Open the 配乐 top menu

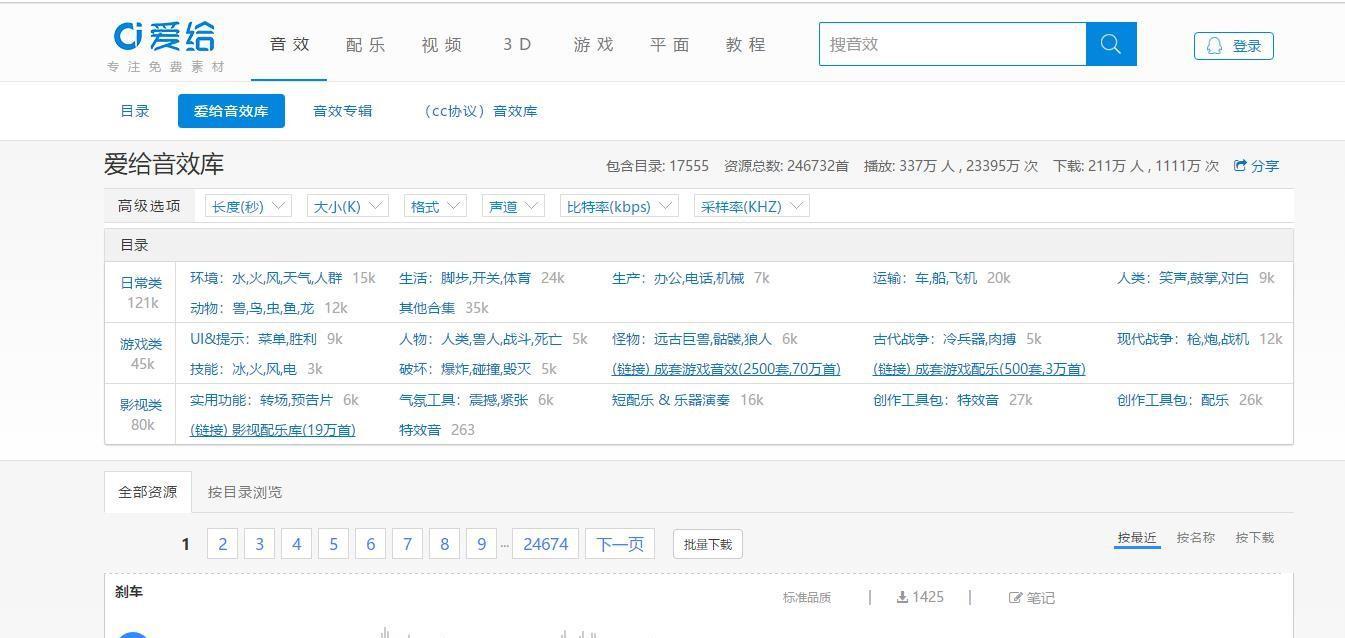(365, 45)
